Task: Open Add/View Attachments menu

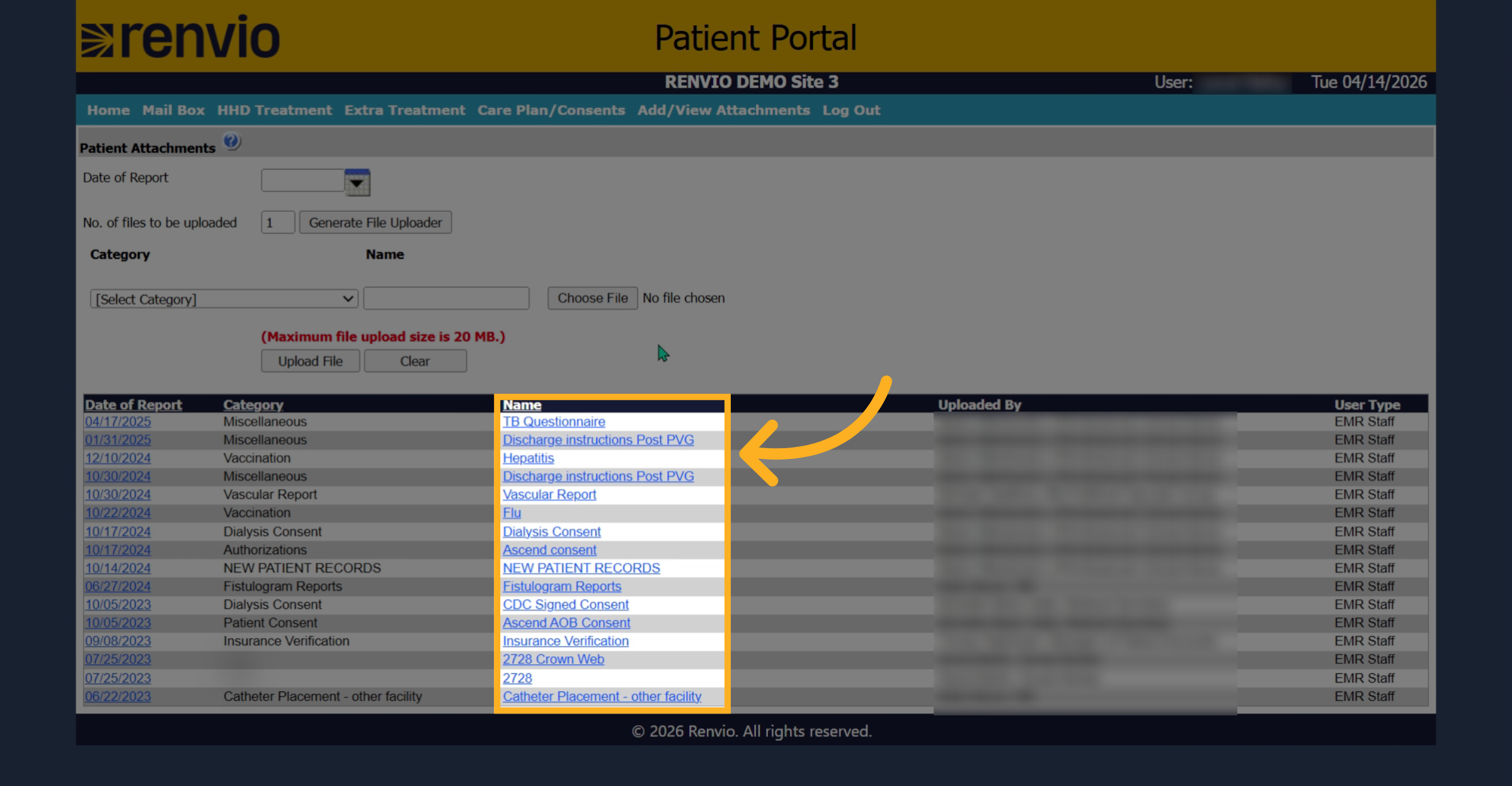Action: tap(723, 110)
